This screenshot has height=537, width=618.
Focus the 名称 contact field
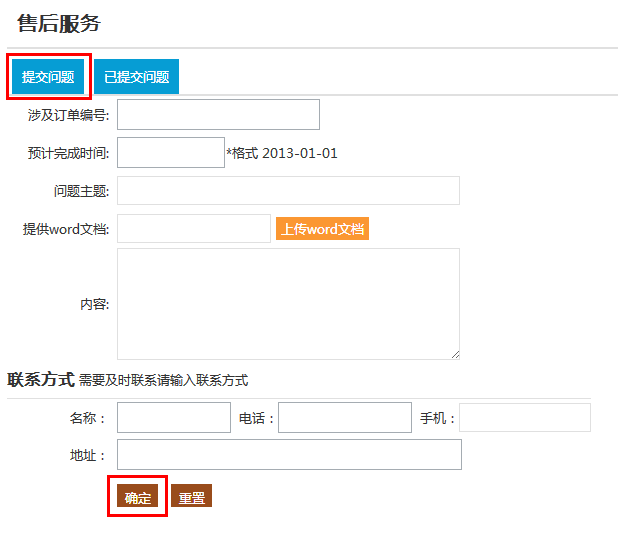coord(173,418)
